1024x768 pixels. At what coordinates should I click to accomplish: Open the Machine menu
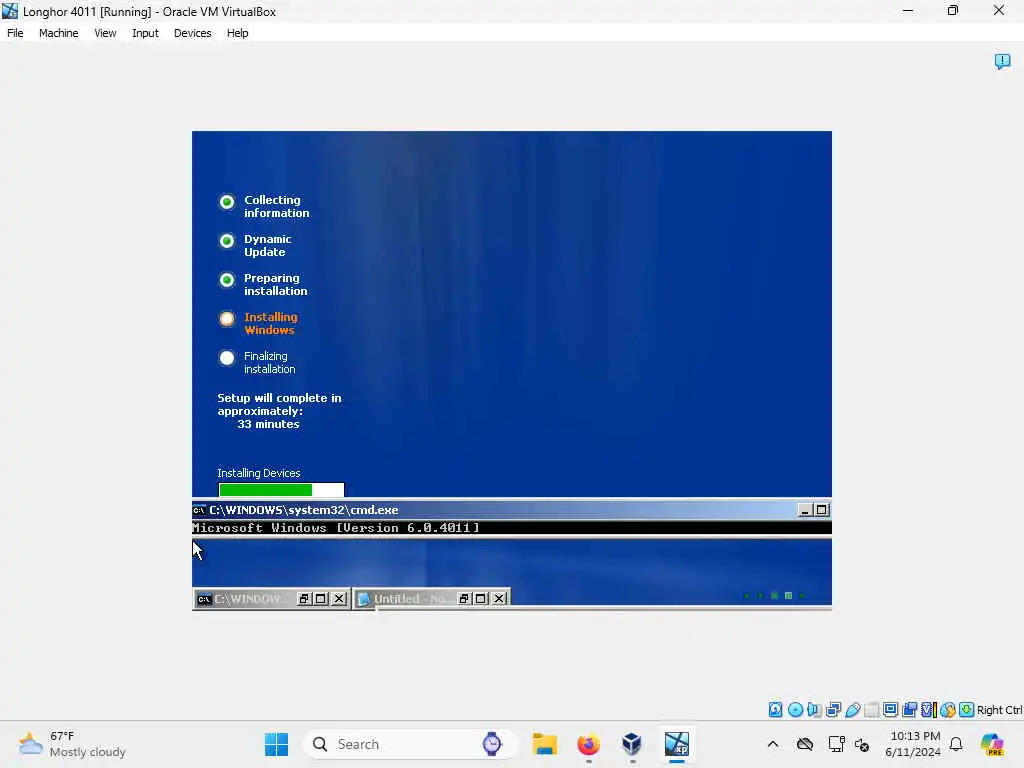click(x=58, y=33)
